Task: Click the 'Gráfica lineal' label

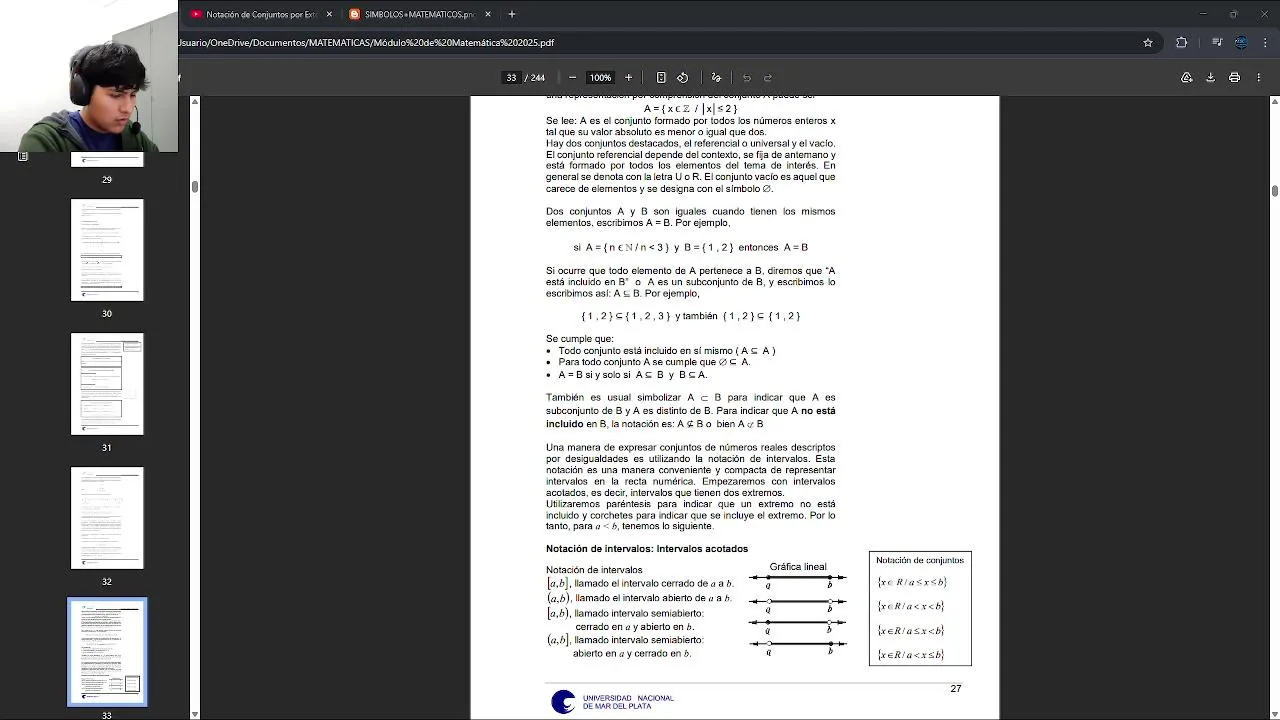Action: [x=798, y=567]
